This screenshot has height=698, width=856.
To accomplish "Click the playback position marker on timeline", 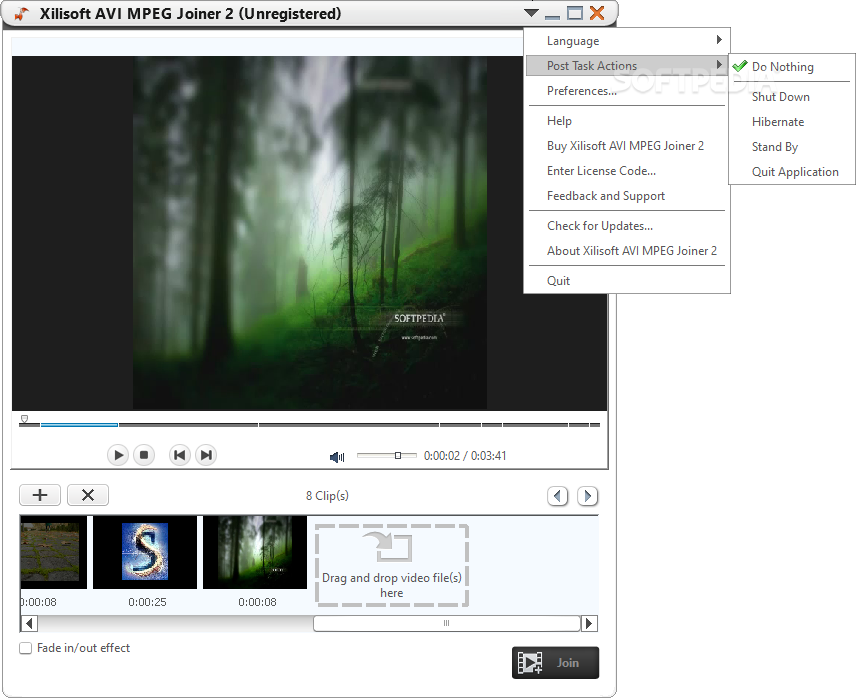I will 24,419.
